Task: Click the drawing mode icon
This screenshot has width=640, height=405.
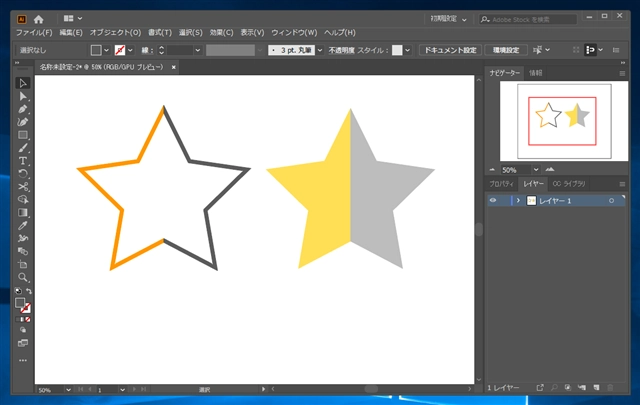Action: 23,330
